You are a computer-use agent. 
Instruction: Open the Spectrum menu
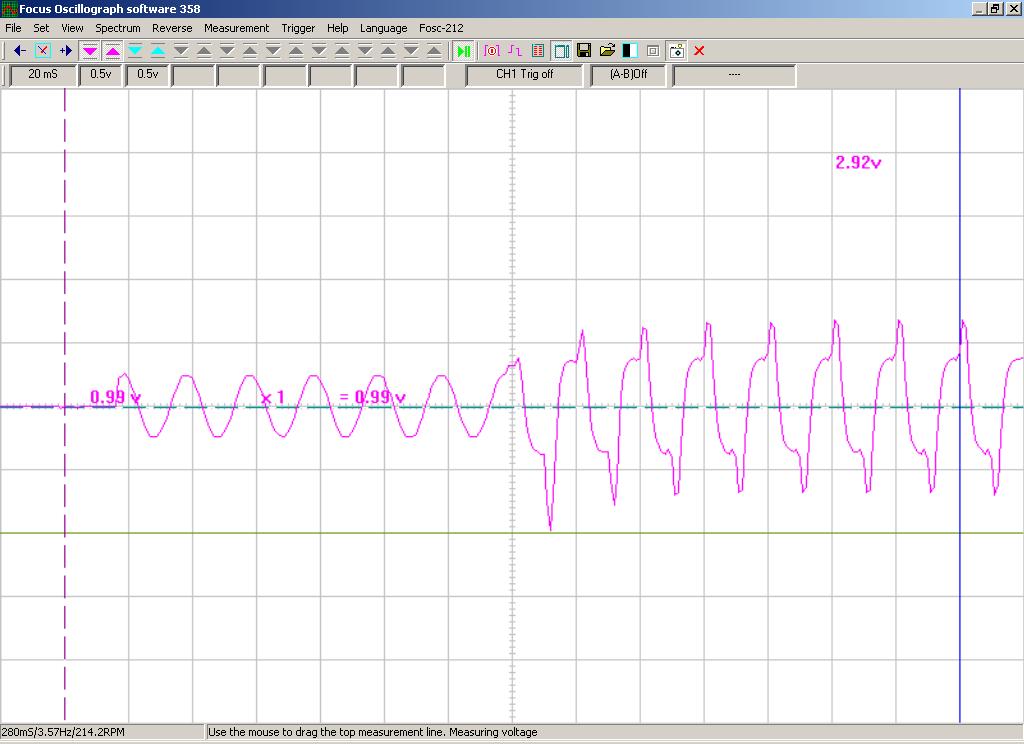pyautogui.click(x=118, y=28)
